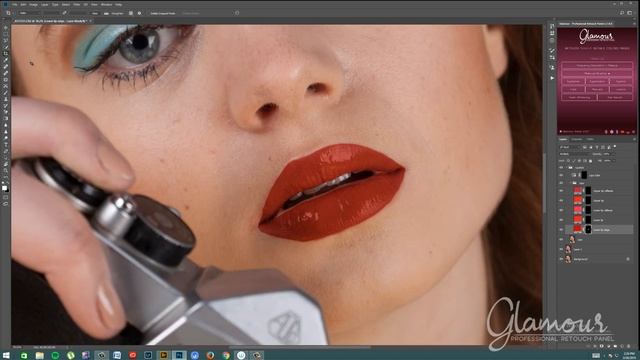Viewport: 640px width, 360px height.
Task: Open the Filter menu
Action: tap(77, 4)
